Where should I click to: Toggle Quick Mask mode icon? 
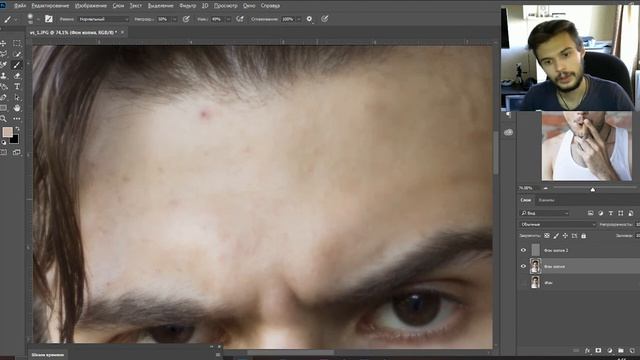tap(3, 153)
